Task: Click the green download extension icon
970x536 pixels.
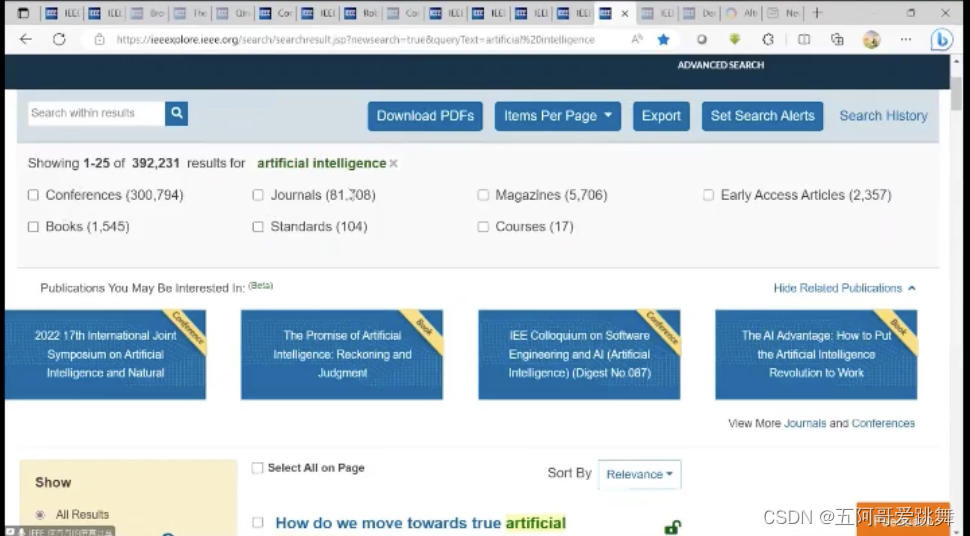Action: (x=734, y=40)
